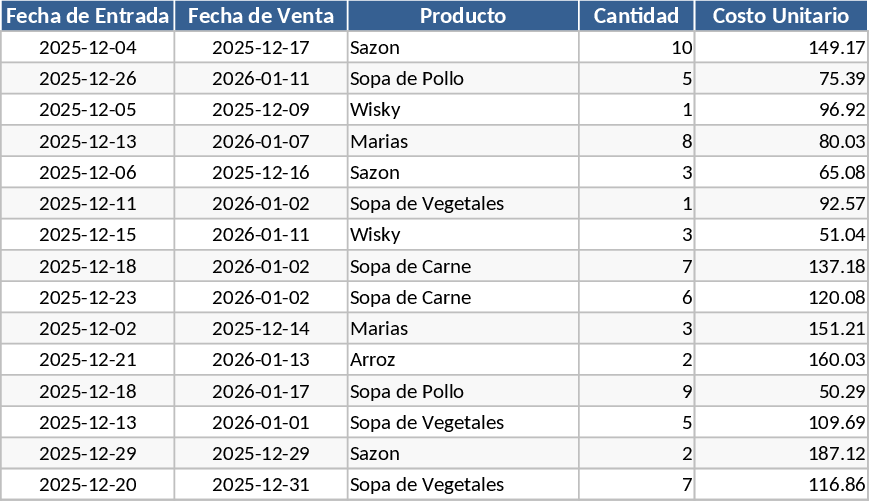Select sale date 2025-12-31 cell
This screenshot has width=869, height=501.
[261, 485]
